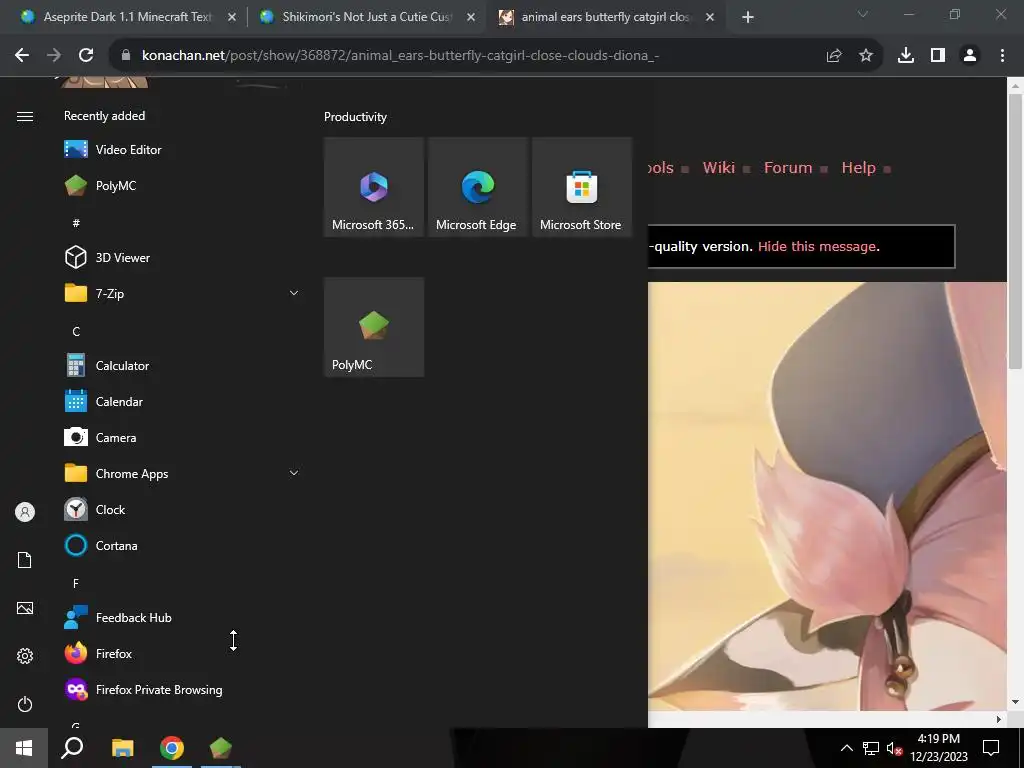The height and width of the screenshot is (768, 1024).
Task: Show hidden system tray icons
Action: point(846,748)
